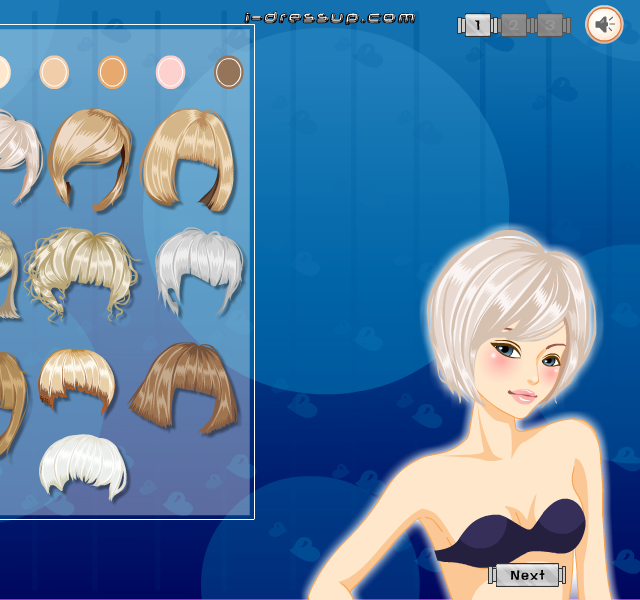The width and height of the screenshot is (640, 600).
Task: Pick the brown straight bob hairstyle
Action: 184,388
